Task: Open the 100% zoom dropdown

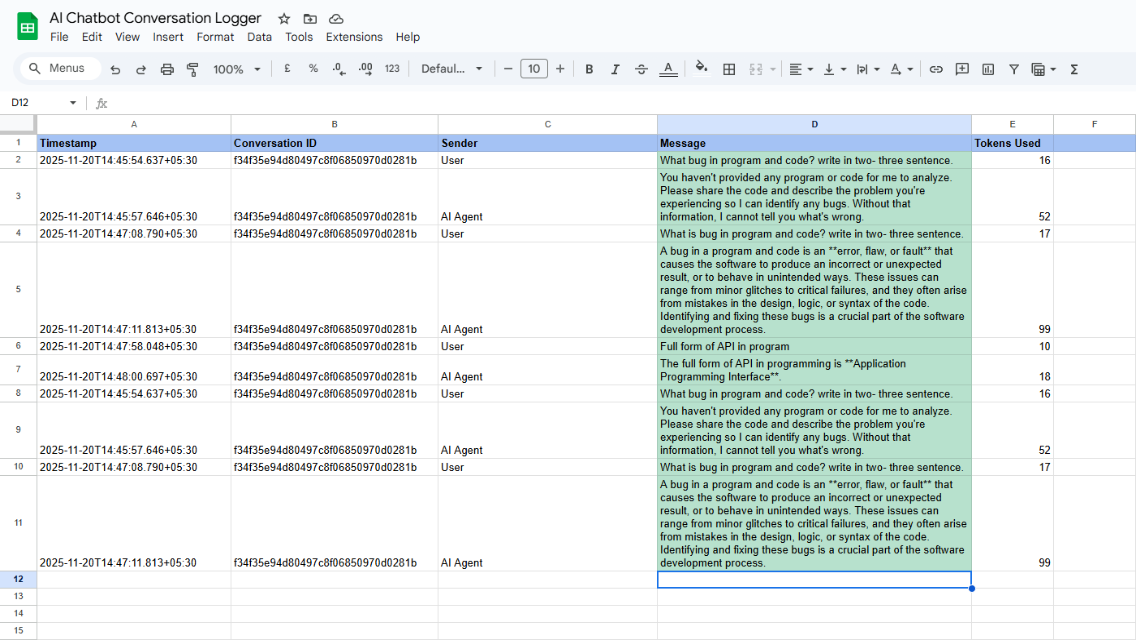Action: pyautogui.click(x=236, y=69)
